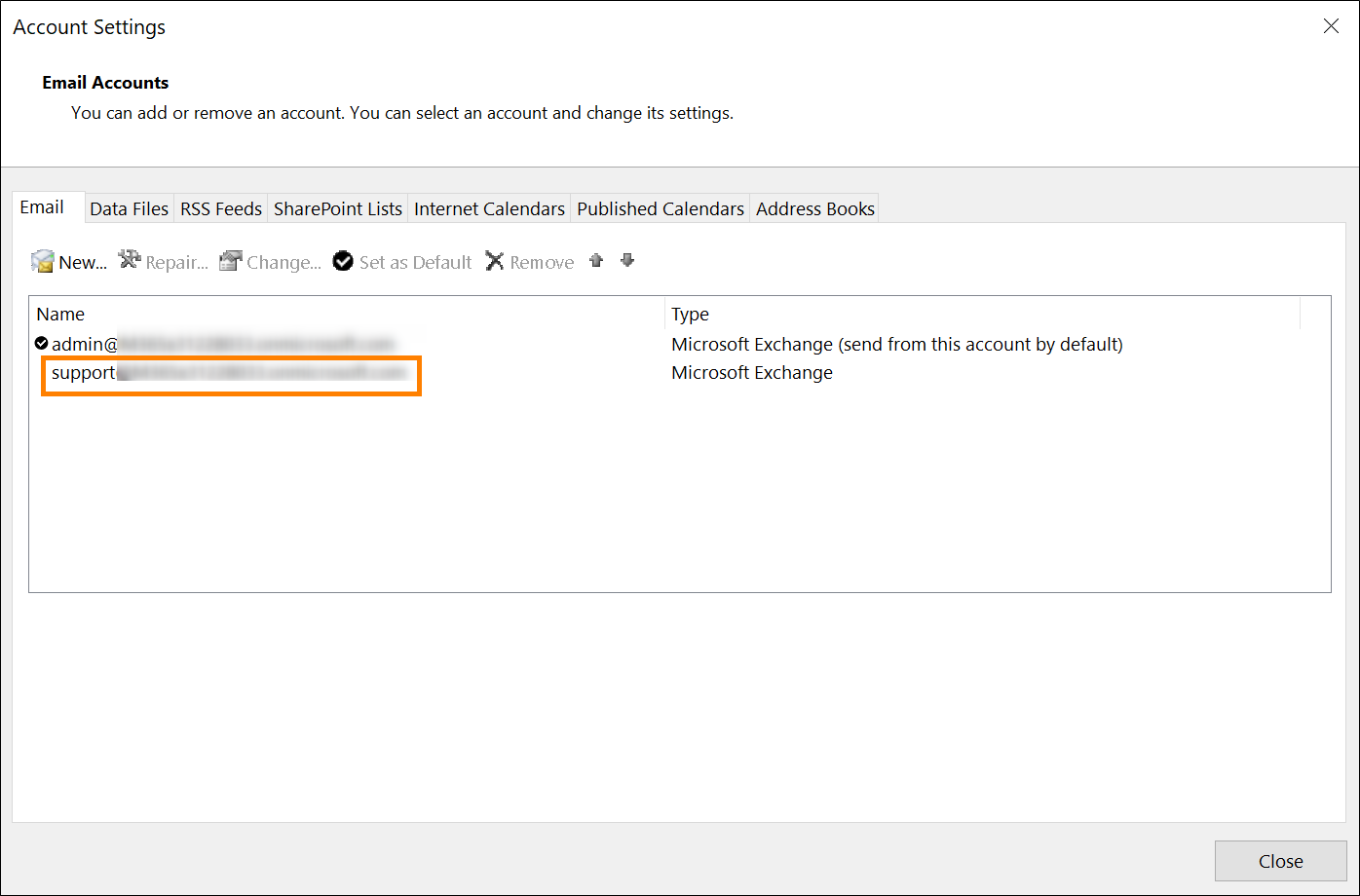Click 'send from this account by default' text
The width and height of the screenshot is (1360, 896).
pos(981,344)
